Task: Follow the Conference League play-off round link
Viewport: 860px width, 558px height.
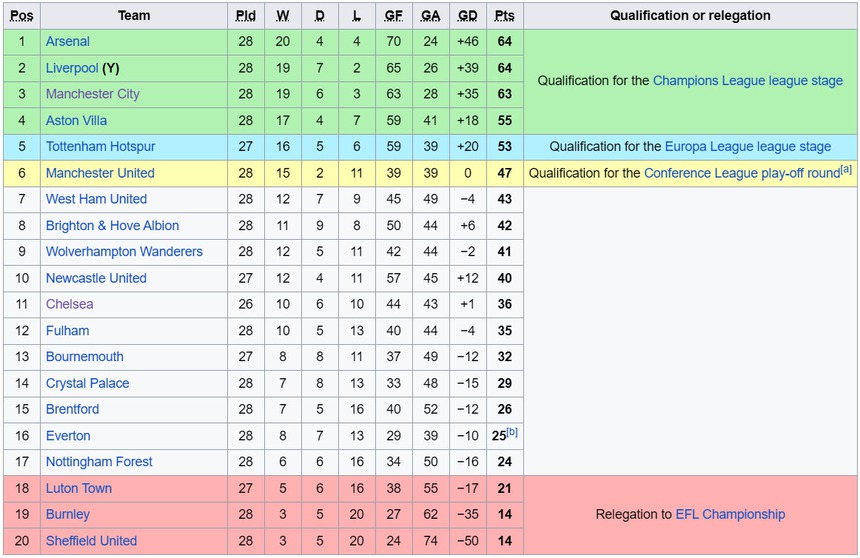Action: pos(741,173)
